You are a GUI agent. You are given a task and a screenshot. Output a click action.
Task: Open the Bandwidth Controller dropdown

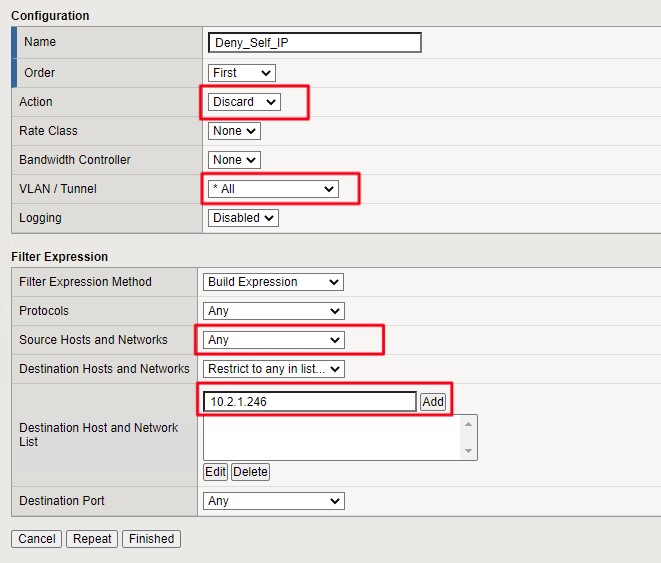(x=234, y=160)
